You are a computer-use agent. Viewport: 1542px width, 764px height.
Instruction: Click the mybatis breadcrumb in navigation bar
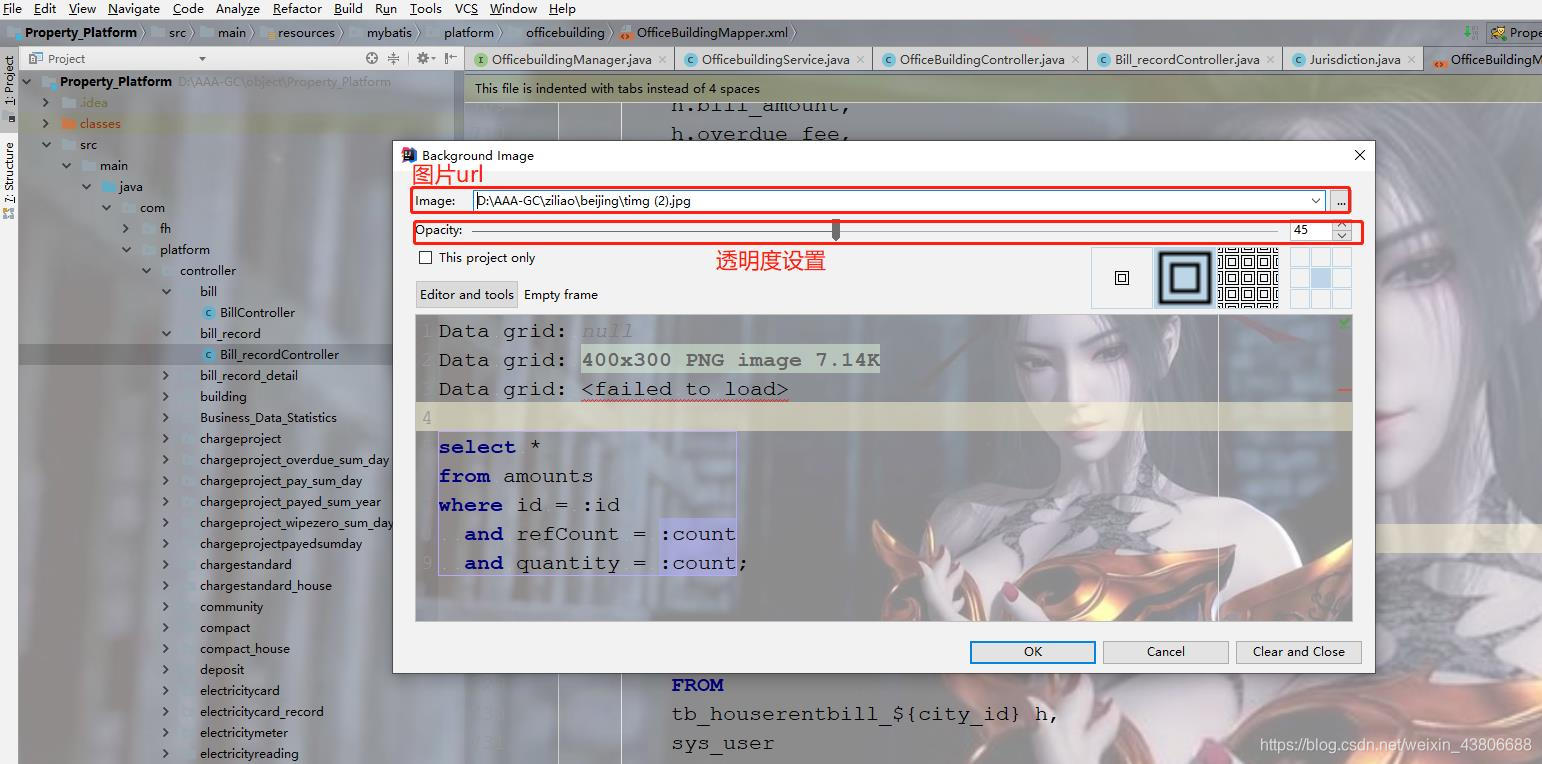click(389, 33)
